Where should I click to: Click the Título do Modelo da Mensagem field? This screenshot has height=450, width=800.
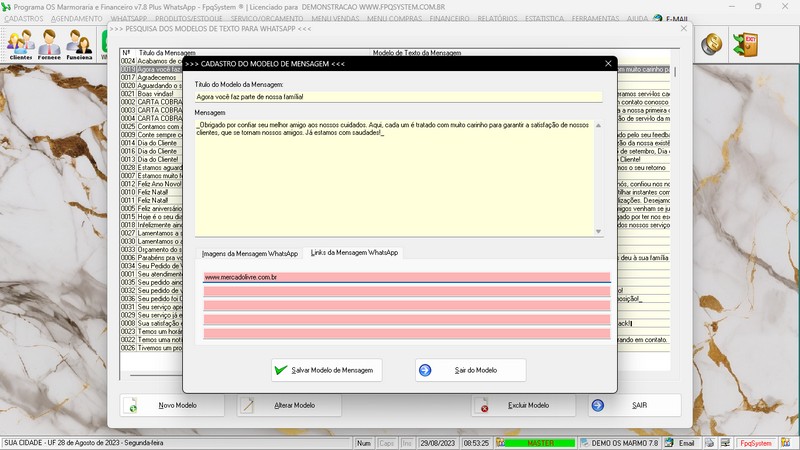coord(398,97)
